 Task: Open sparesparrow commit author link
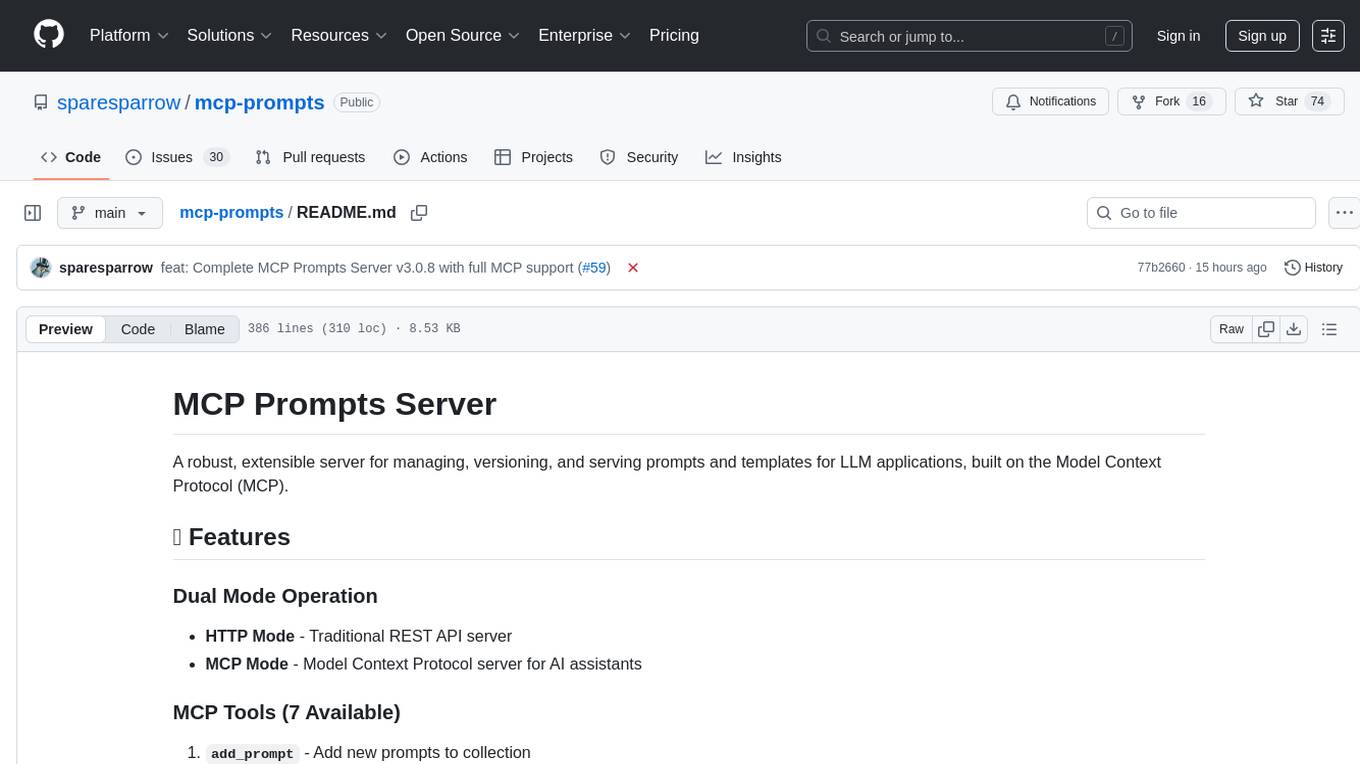click(106, 268)
